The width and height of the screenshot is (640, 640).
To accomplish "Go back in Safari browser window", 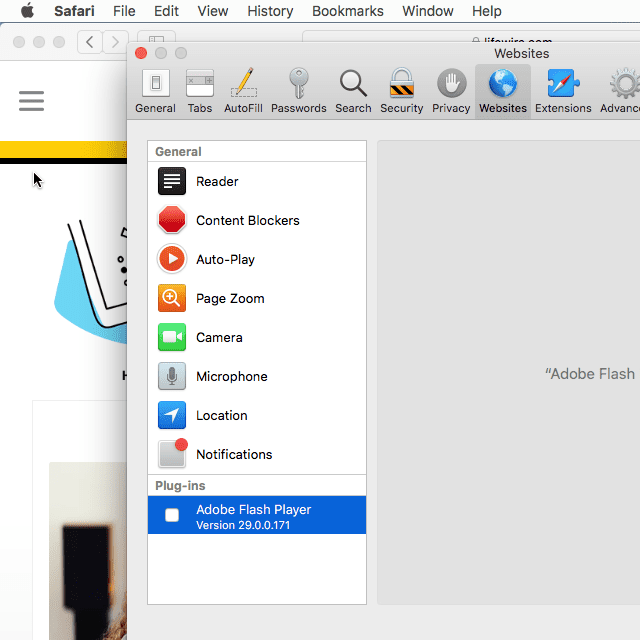I will [90, 42].
